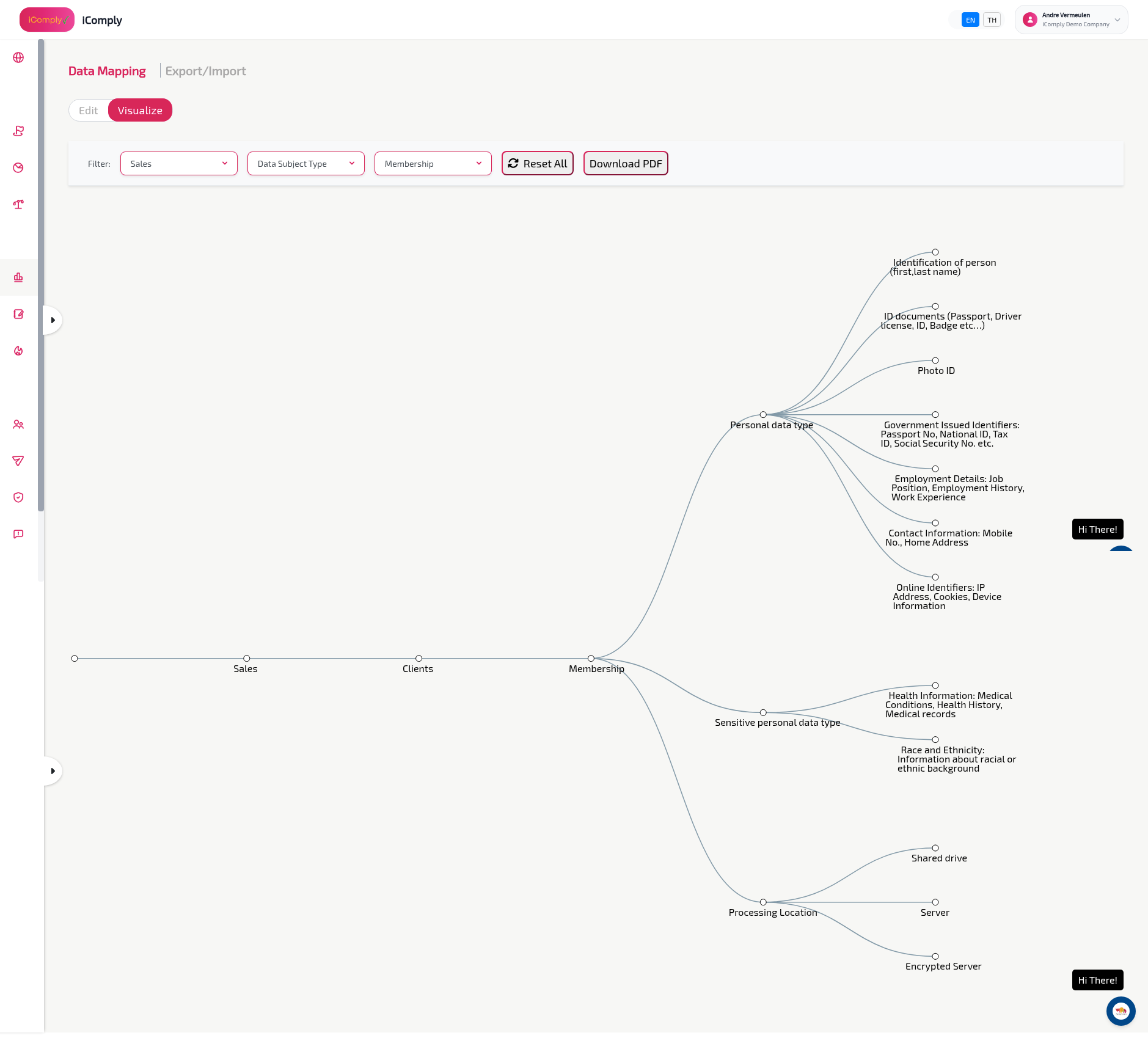Viewport: 1148px width, 1038px height.
Task: Switch to the Edit view toggle
Action: pos(89,110)
